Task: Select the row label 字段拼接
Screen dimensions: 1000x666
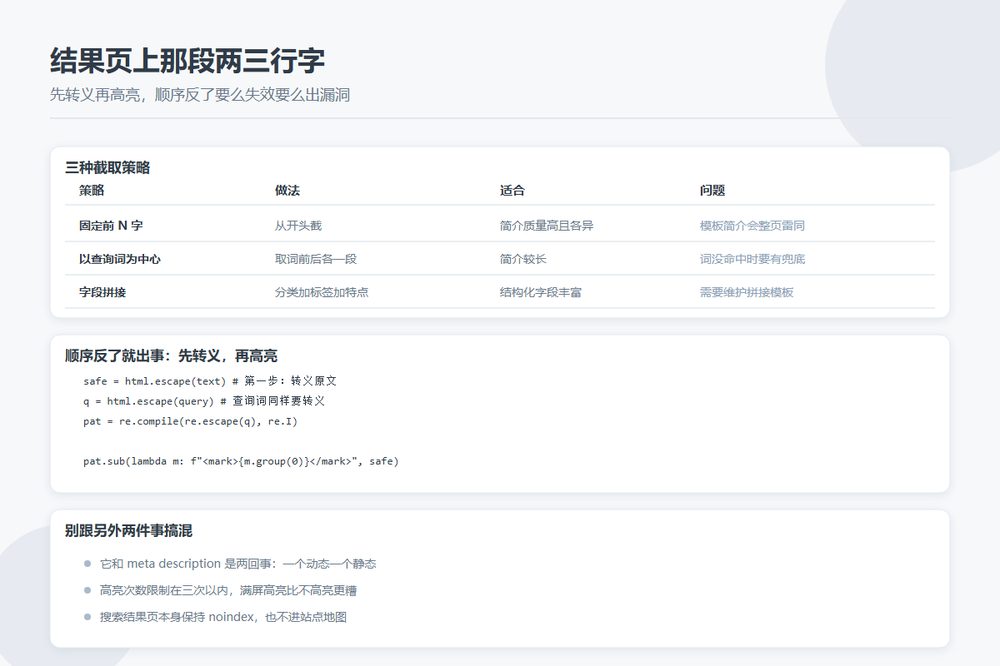Action: point(102,292)
